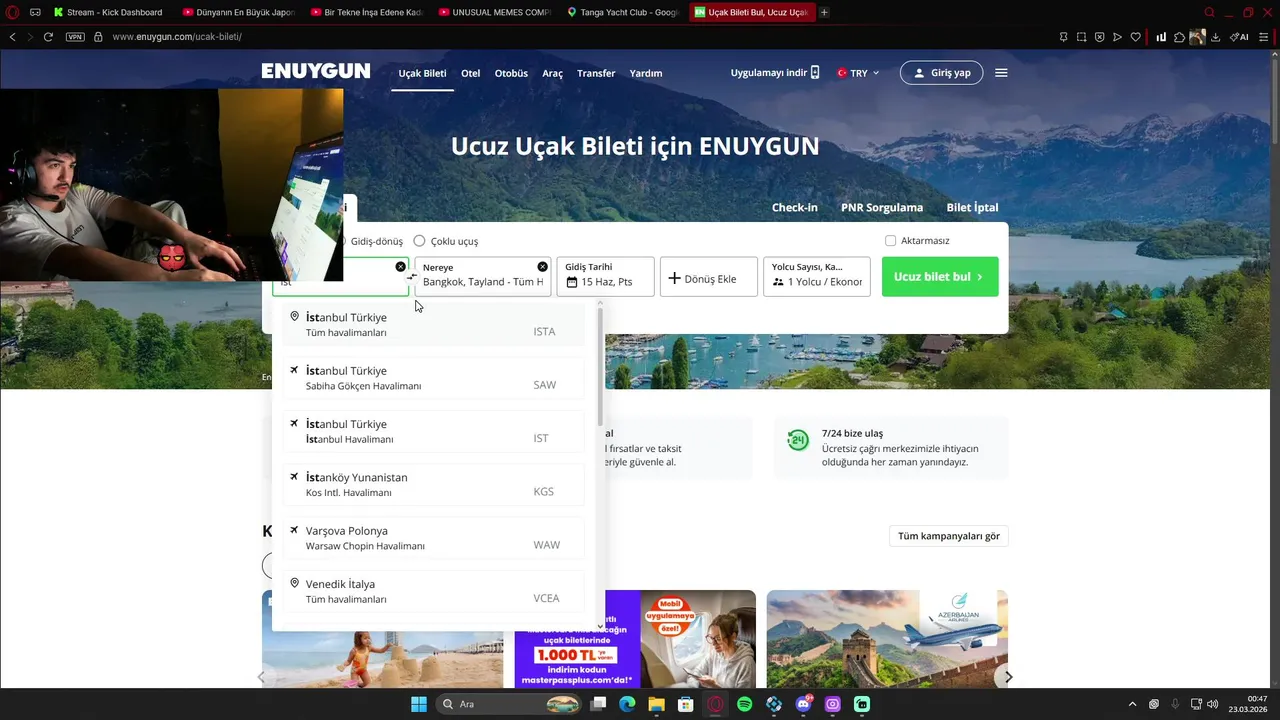The height and width of the screenshot is (720, 1280).
Task: Open the PNR Sorgulama link
Action: click(x=882, y=207)
